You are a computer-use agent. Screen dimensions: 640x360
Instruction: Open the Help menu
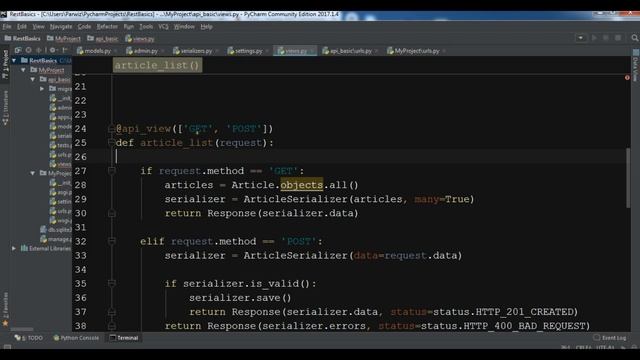pyautogui.click(x=207, y=27)
